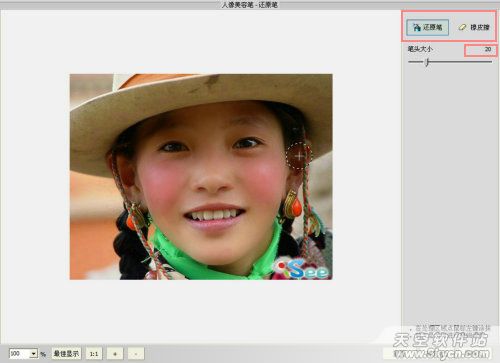Click the zoom percentage text box
Screen dimensions: 500x363
pyautogui.click(x=20, y=353)
